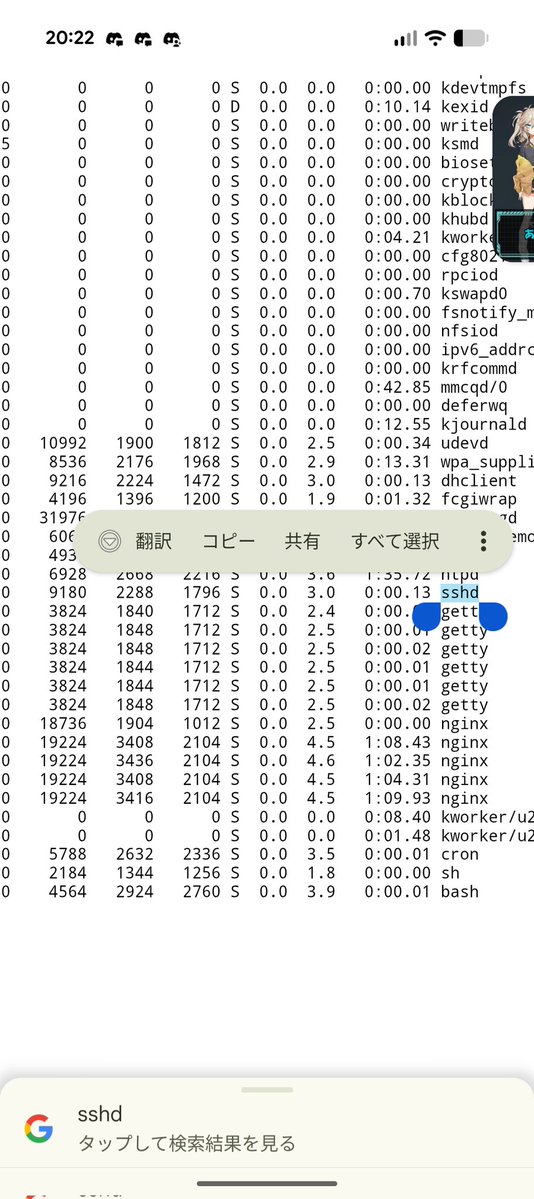Tap the 0:10.14 time in kexid row
This screenshot has width=534, height=1199.
coord(397,106)
